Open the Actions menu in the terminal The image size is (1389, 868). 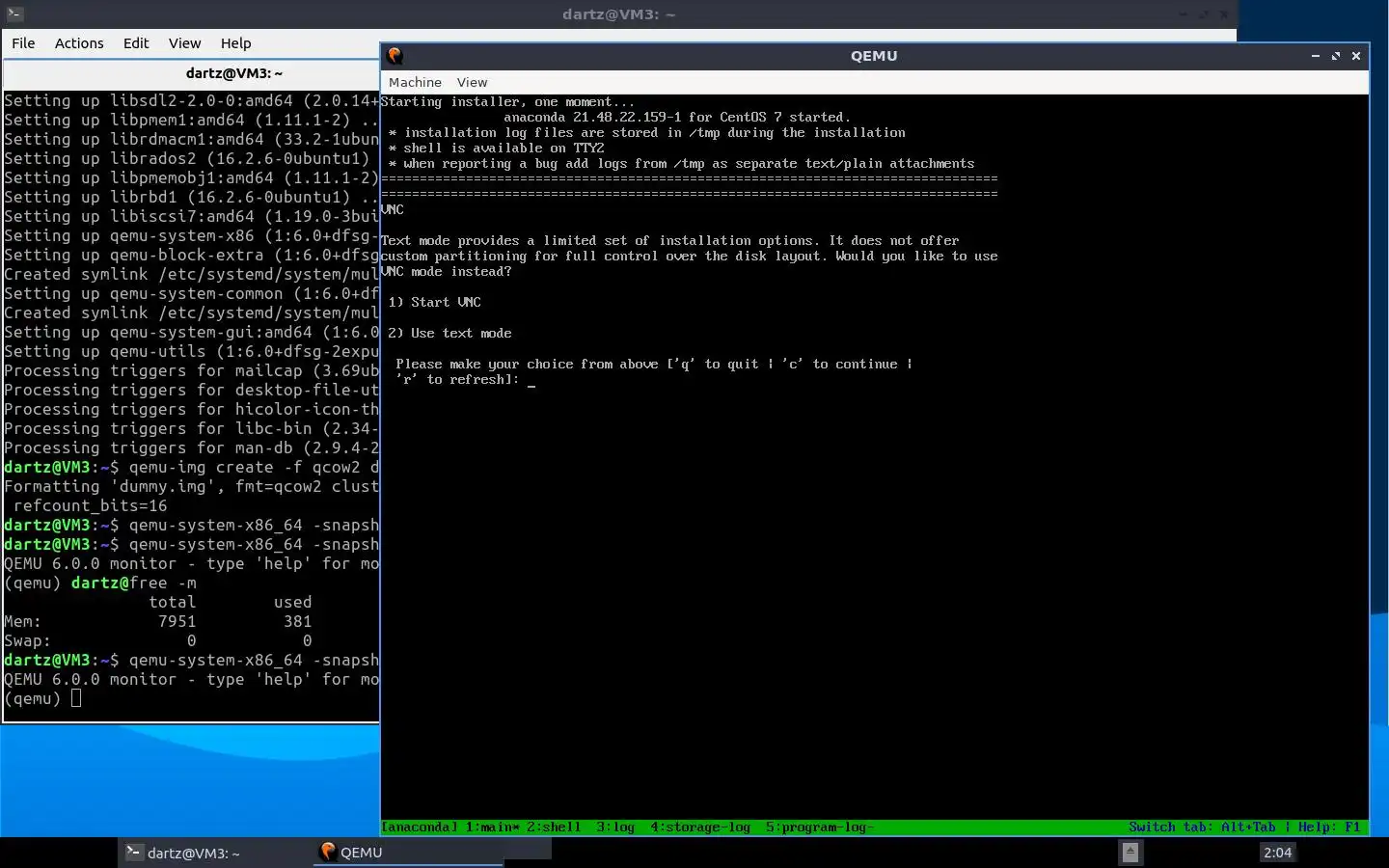79,43
